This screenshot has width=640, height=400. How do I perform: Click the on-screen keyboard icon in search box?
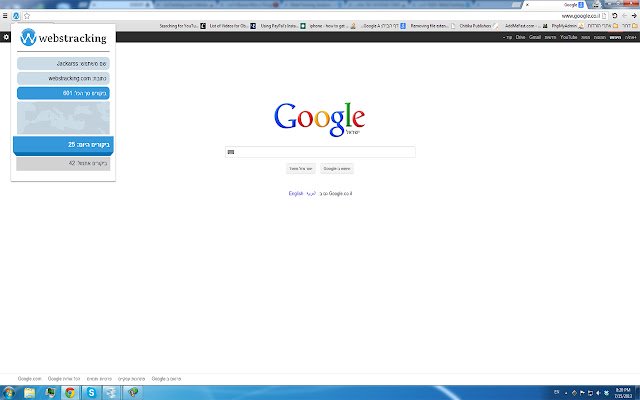coord(231,152)
